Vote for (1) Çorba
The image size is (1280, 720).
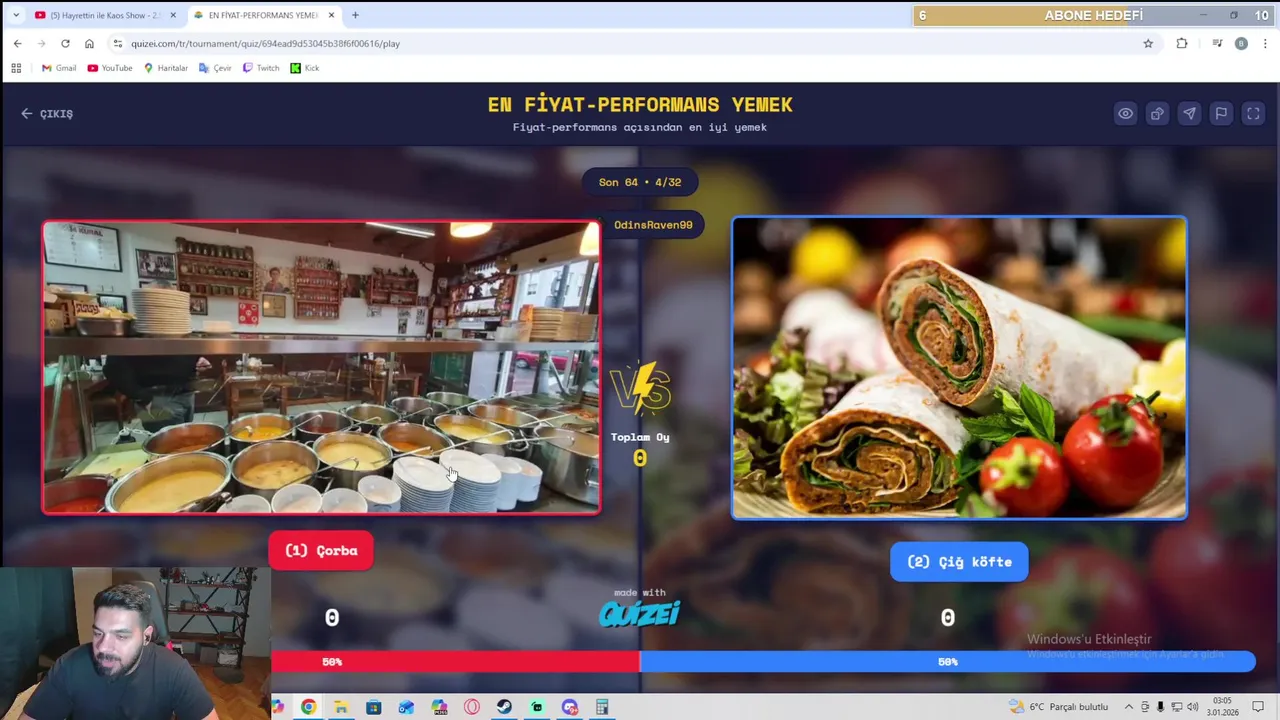(321, 551)
